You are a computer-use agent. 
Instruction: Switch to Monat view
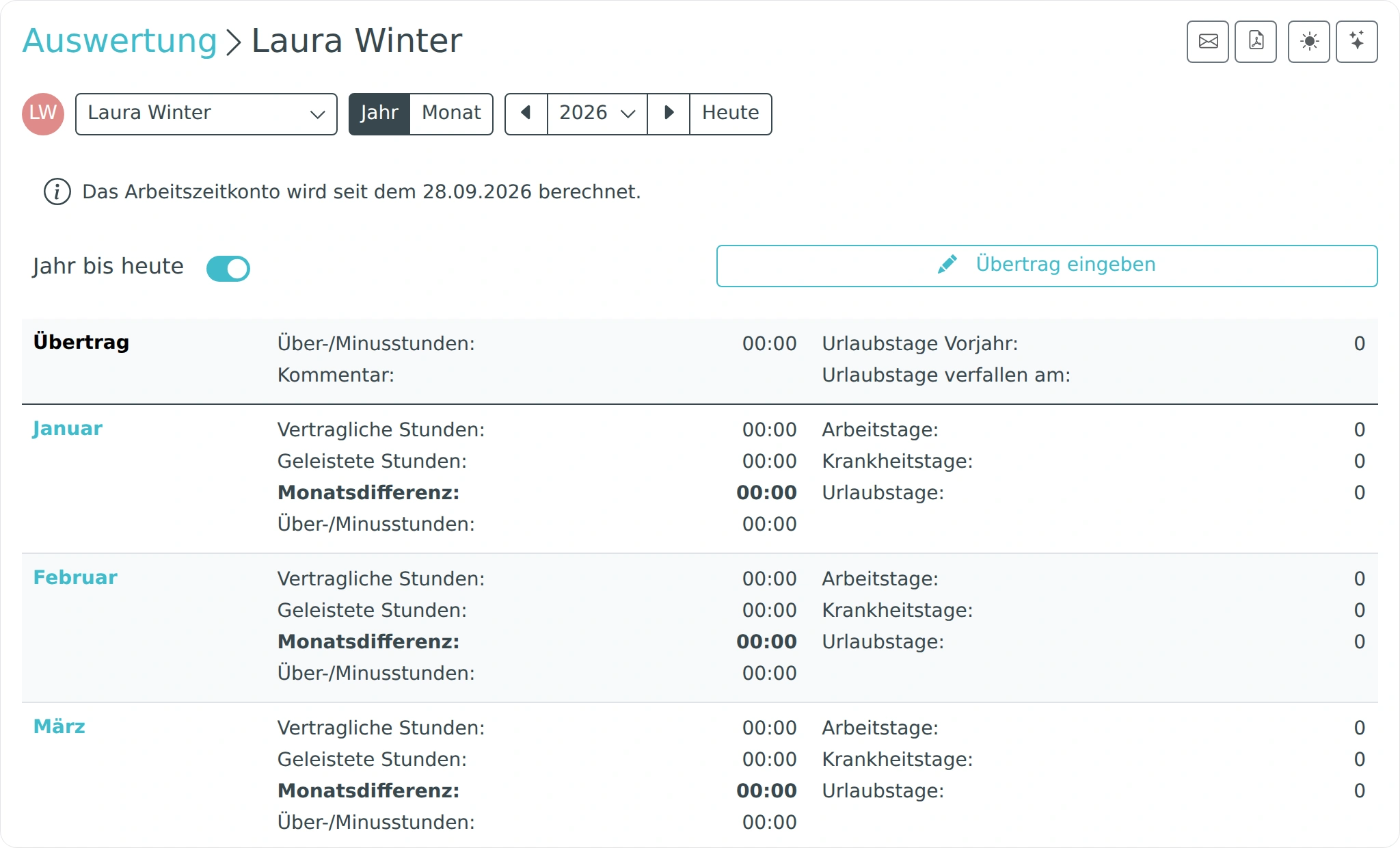tap(451, 114)
